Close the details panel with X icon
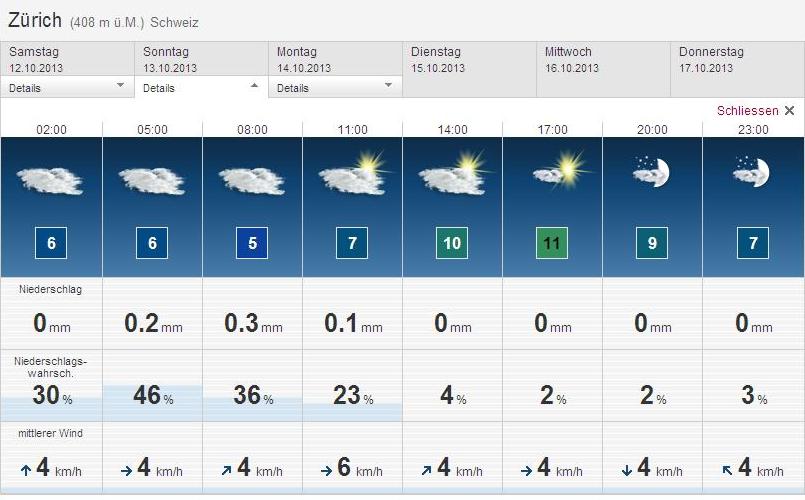 [789, 111]
